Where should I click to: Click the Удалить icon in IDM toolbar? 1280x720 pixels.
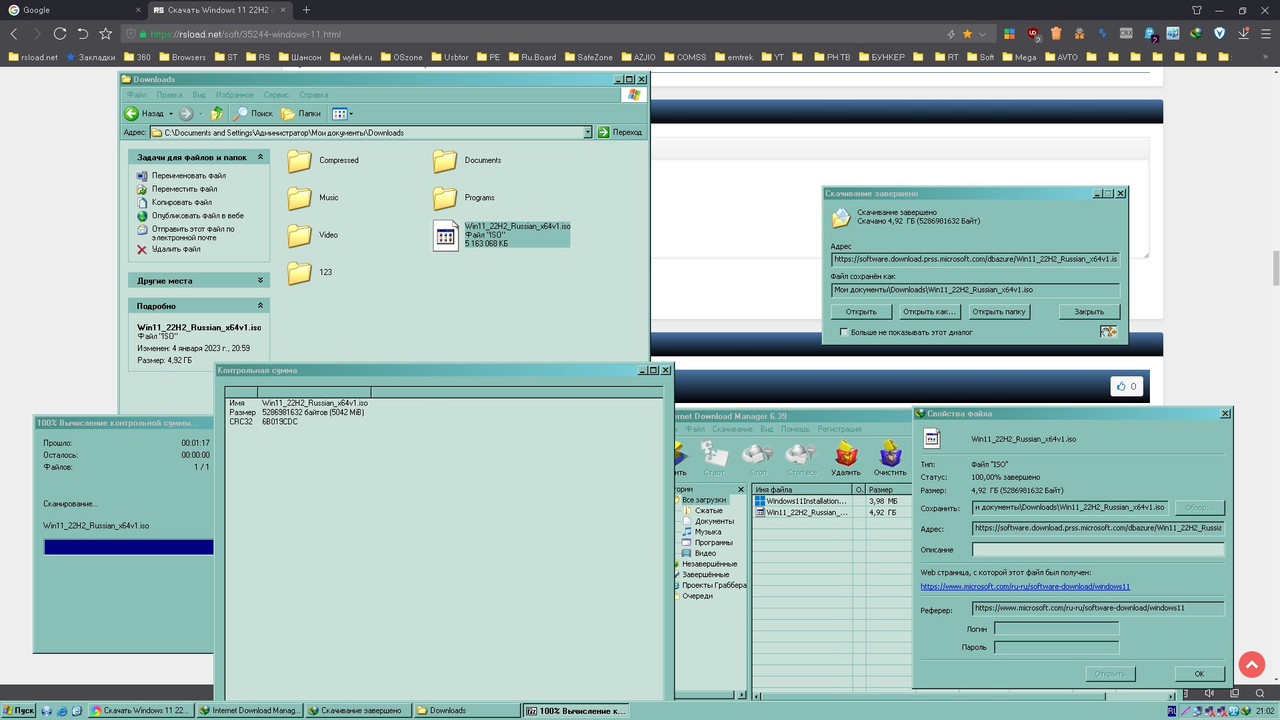(846, 455)
